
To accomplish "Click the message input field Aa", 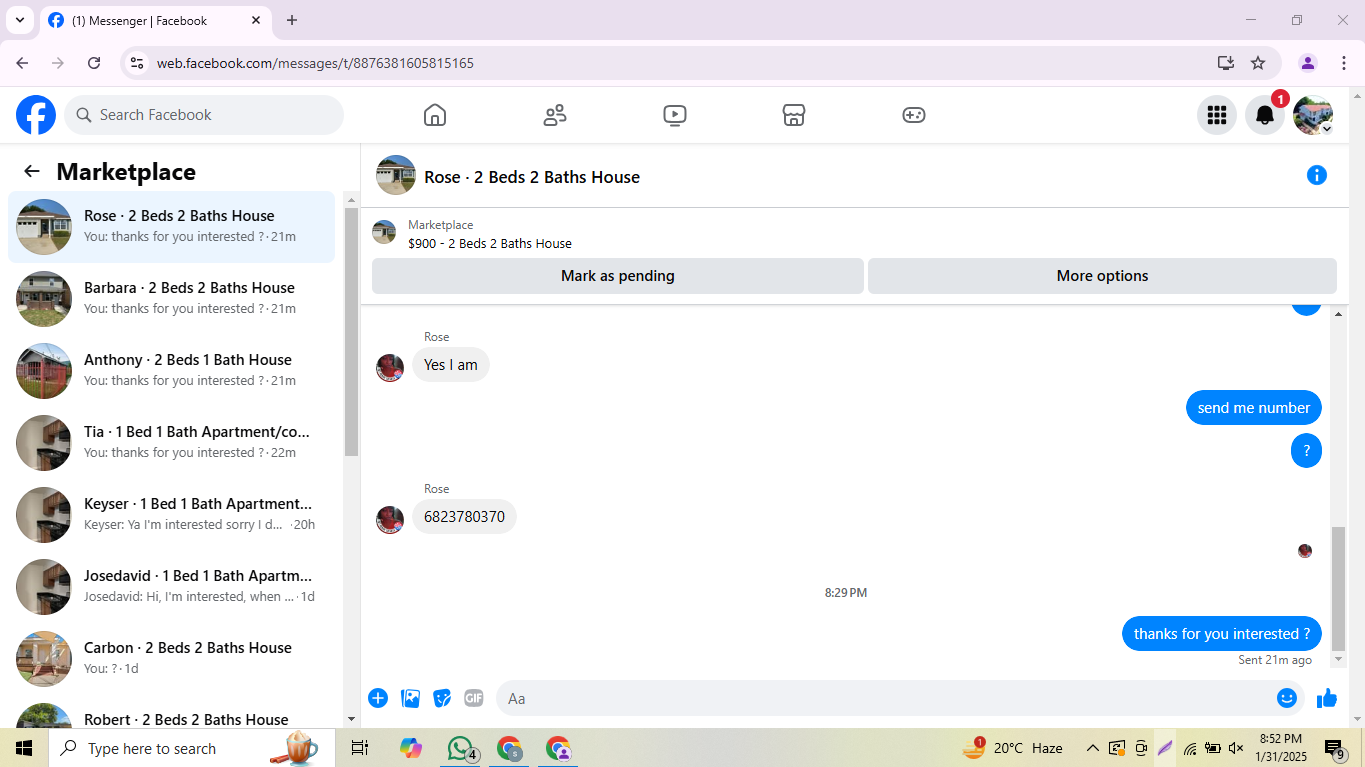I will 885,698.
